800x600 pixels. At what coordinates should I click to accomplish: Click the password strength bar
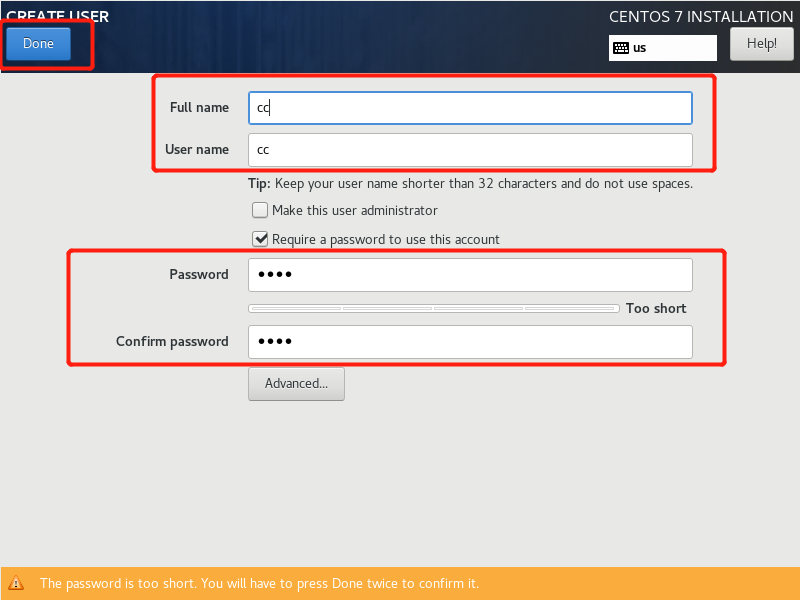(x=434, y=308)
